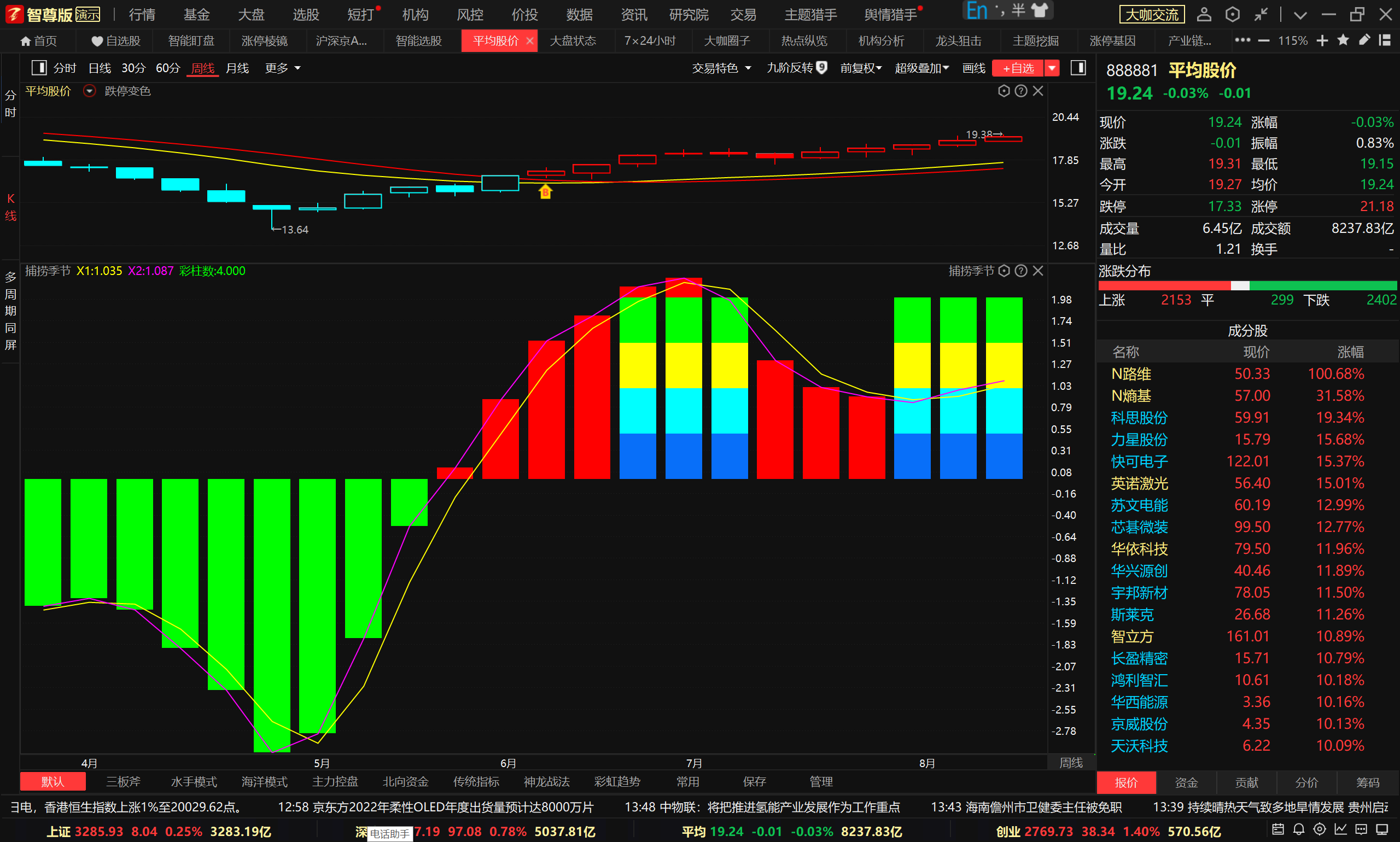1400x842 pixels.
Task: Click the hexagon settings icon on the 平均股价 chart
Action: 1004,91
